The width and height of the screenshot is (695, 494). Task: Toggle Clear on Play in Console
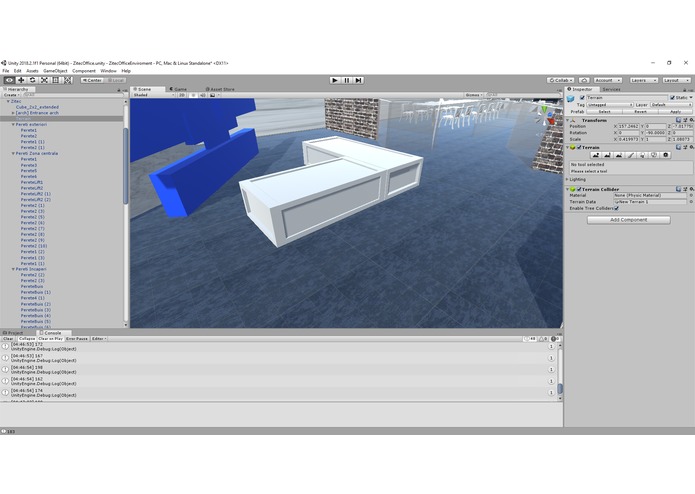coord(51,338)
